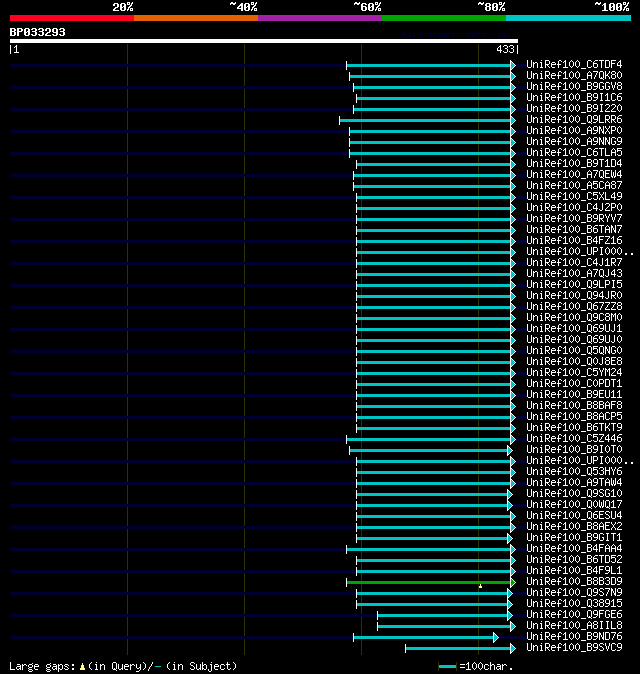Screen dimensions: 640x674
Task: Click the UniRef100_B4FAA4 entry
Action: [574, 548]
